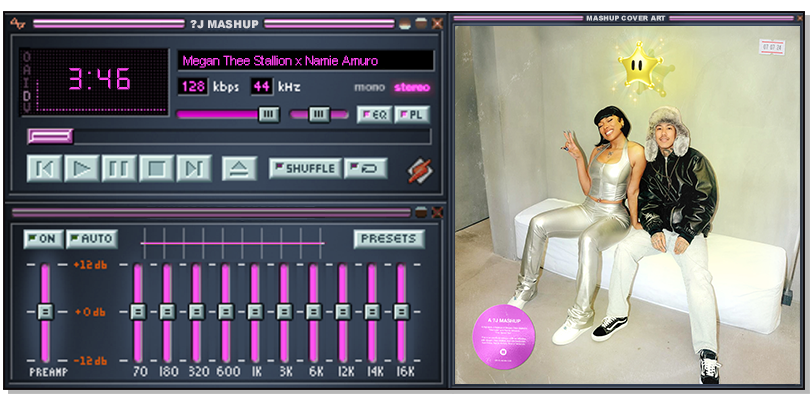Click the 128 kbps bitrate value
This screenshot has width=810, height=400.
[193, 87]
